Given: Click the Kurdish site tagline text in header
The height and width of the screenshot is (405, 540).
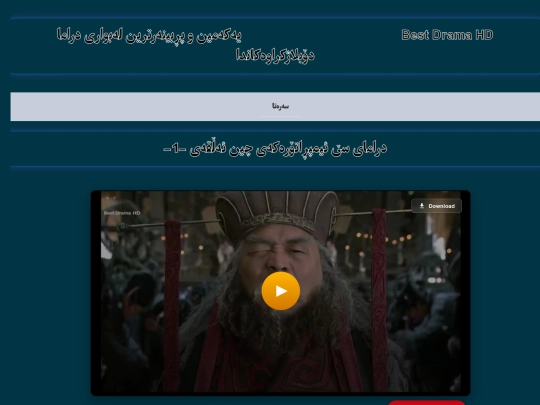Looking at the screenshot, I should coord(185,45).
